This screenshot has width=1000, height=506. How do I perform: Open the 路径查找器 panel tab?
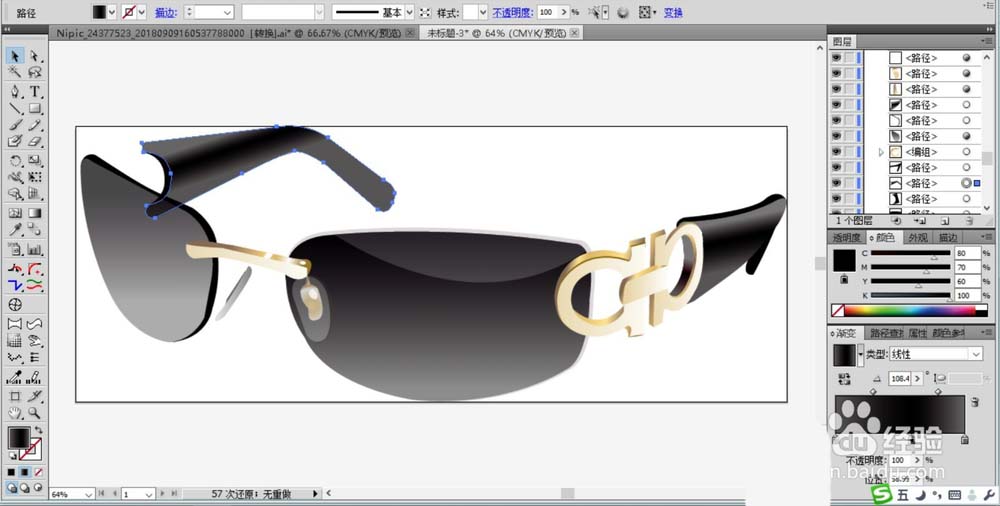tap(886, 333)
